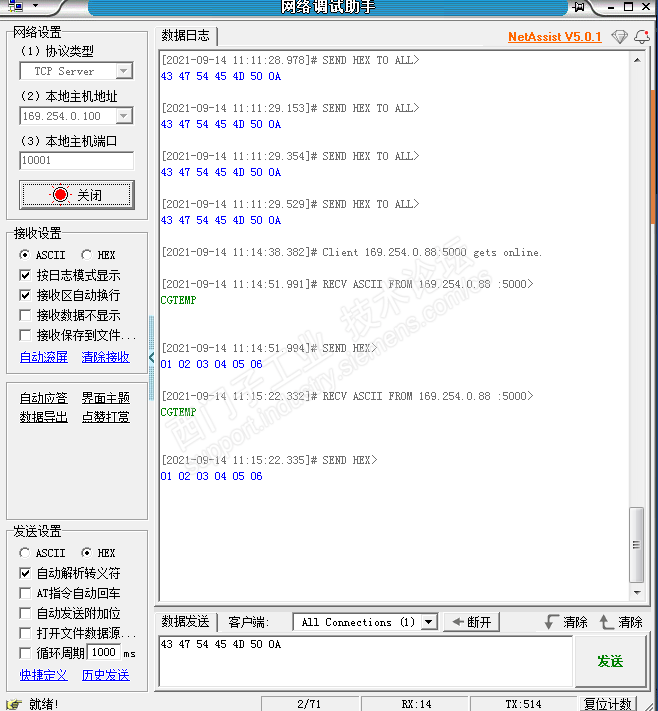The height and width of the screenshot is (711, 658).
Task: Click the downward-arrow 清除 icon button
Action: click(566, 622)
